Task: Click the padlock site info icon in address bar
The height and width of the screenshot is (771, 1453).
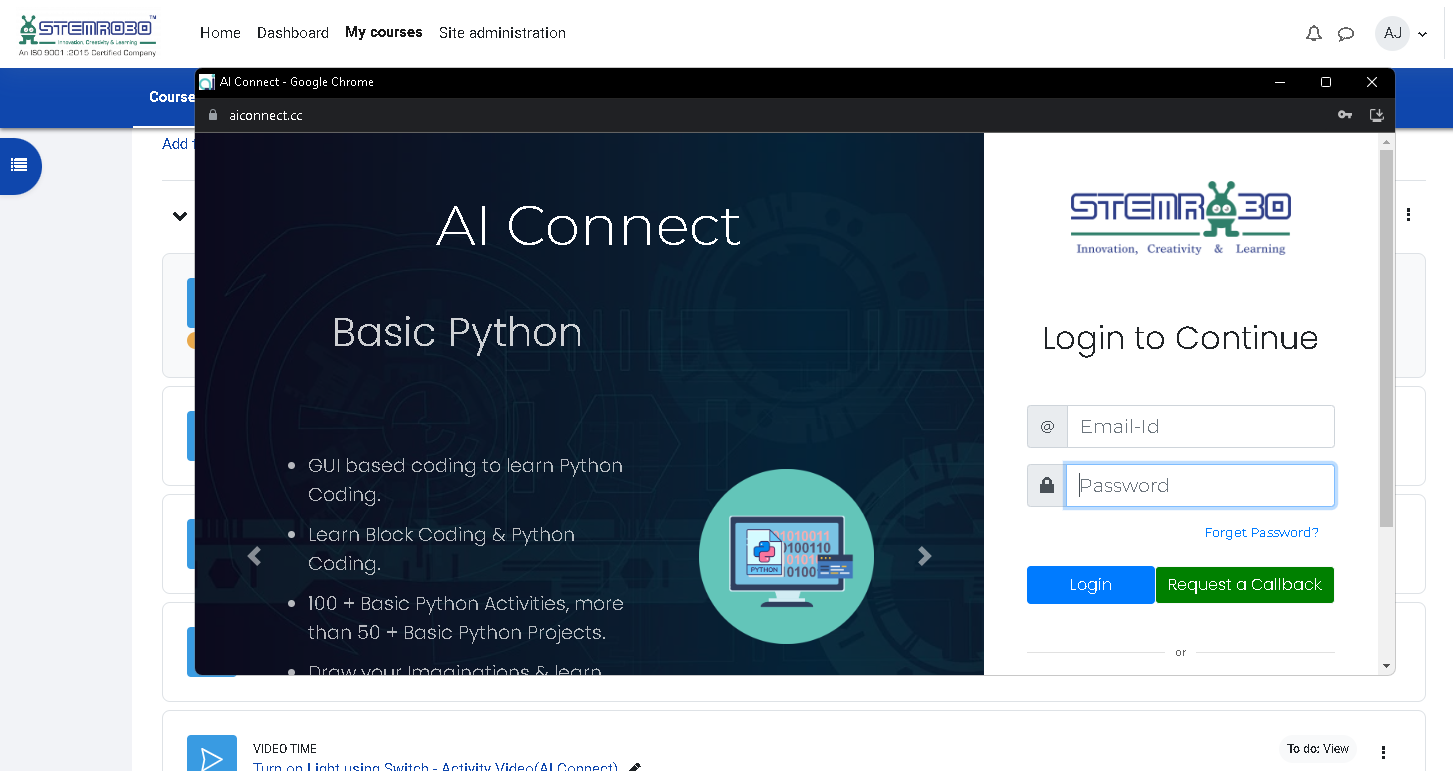Action: pos(212,115)
